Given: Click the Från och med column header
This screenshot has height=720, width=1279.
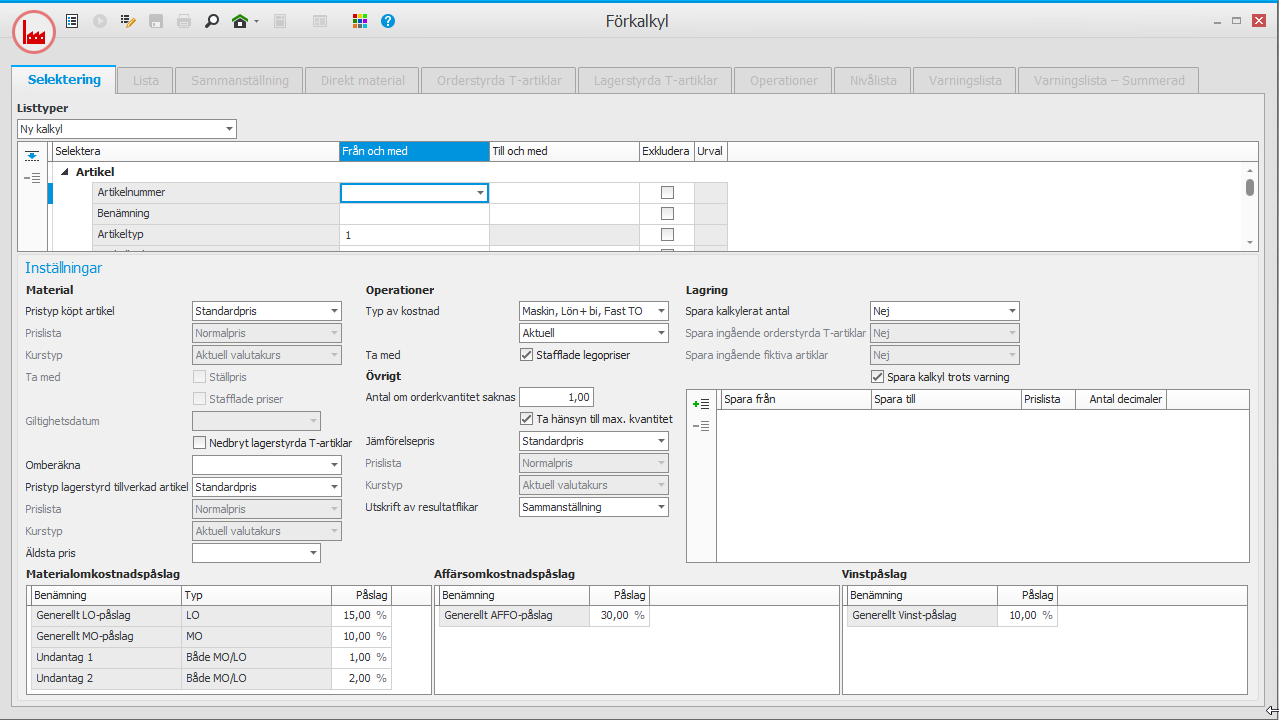Looking at the screenshot, I should [414, 151].
